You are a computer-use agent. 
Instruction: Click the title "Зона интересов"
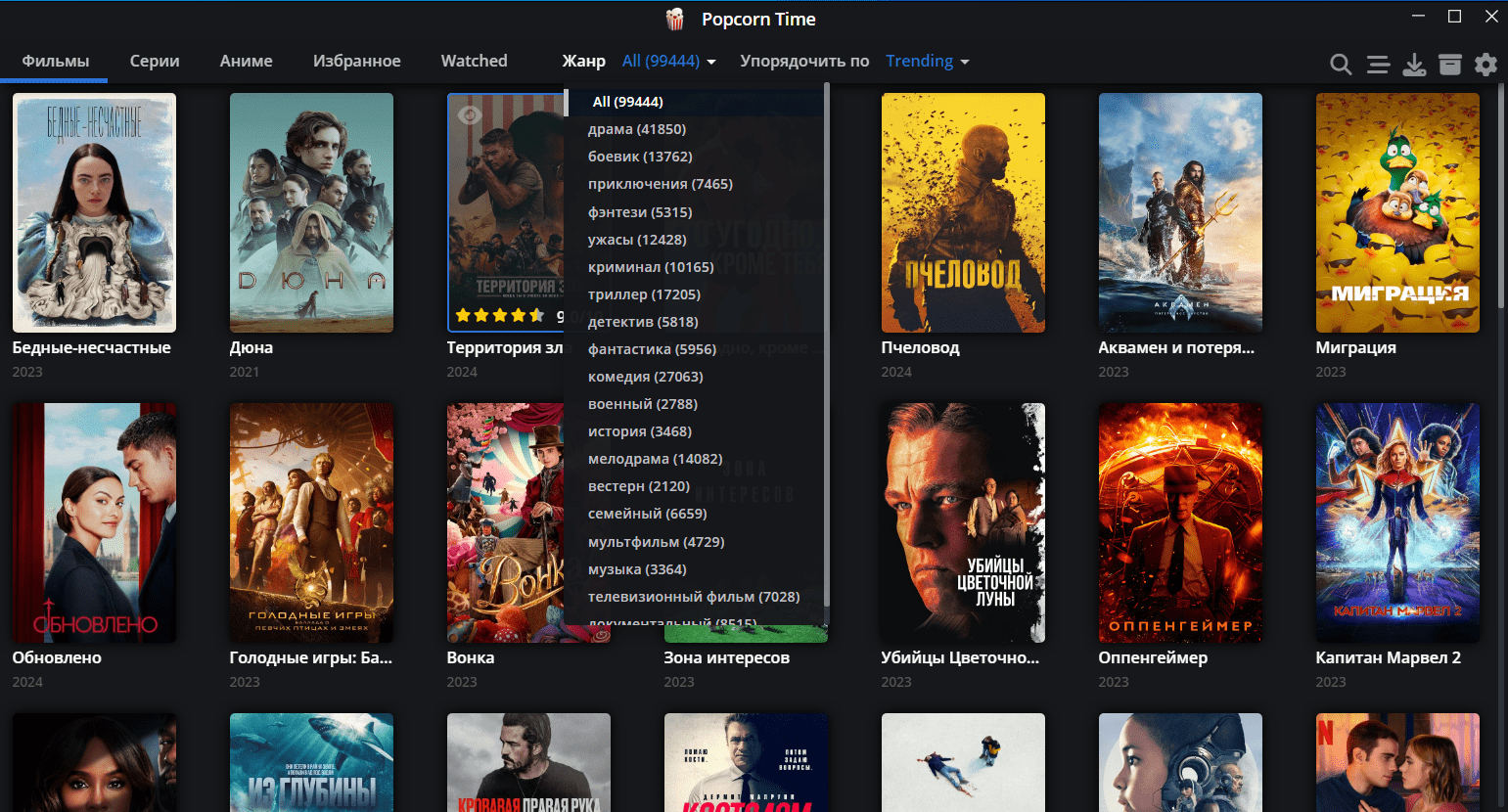[x=726, y=657]
